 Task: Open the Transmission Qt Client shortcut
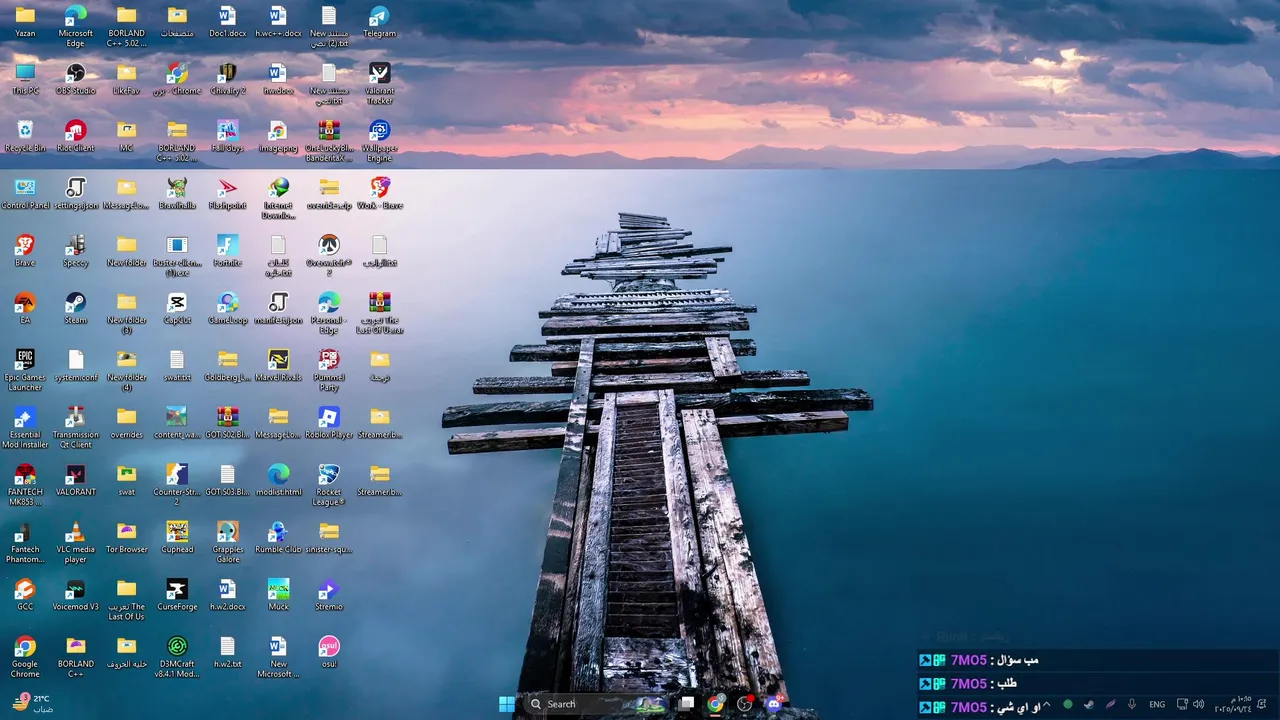[x=75, y=426]
